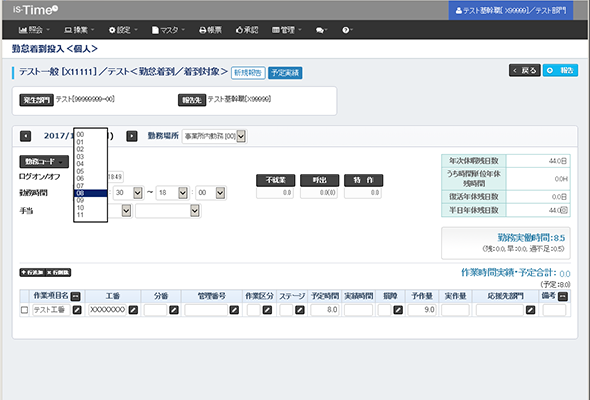
Task: Open the edit icon in the 損障 column
Action: (x=398, y=310)
